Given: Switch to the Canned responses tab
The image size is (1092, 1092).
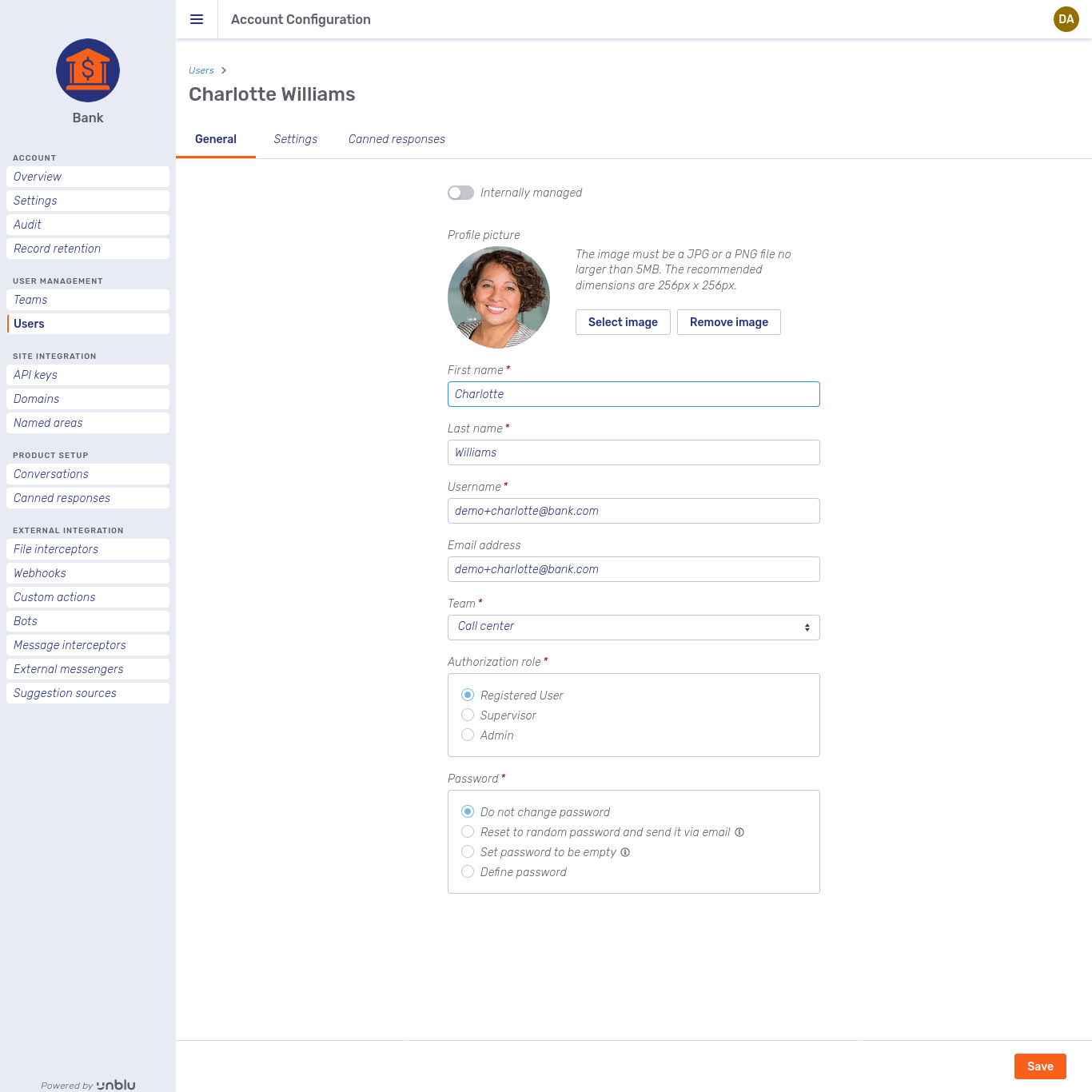Looking at the screenshot, I should (397, 139).
